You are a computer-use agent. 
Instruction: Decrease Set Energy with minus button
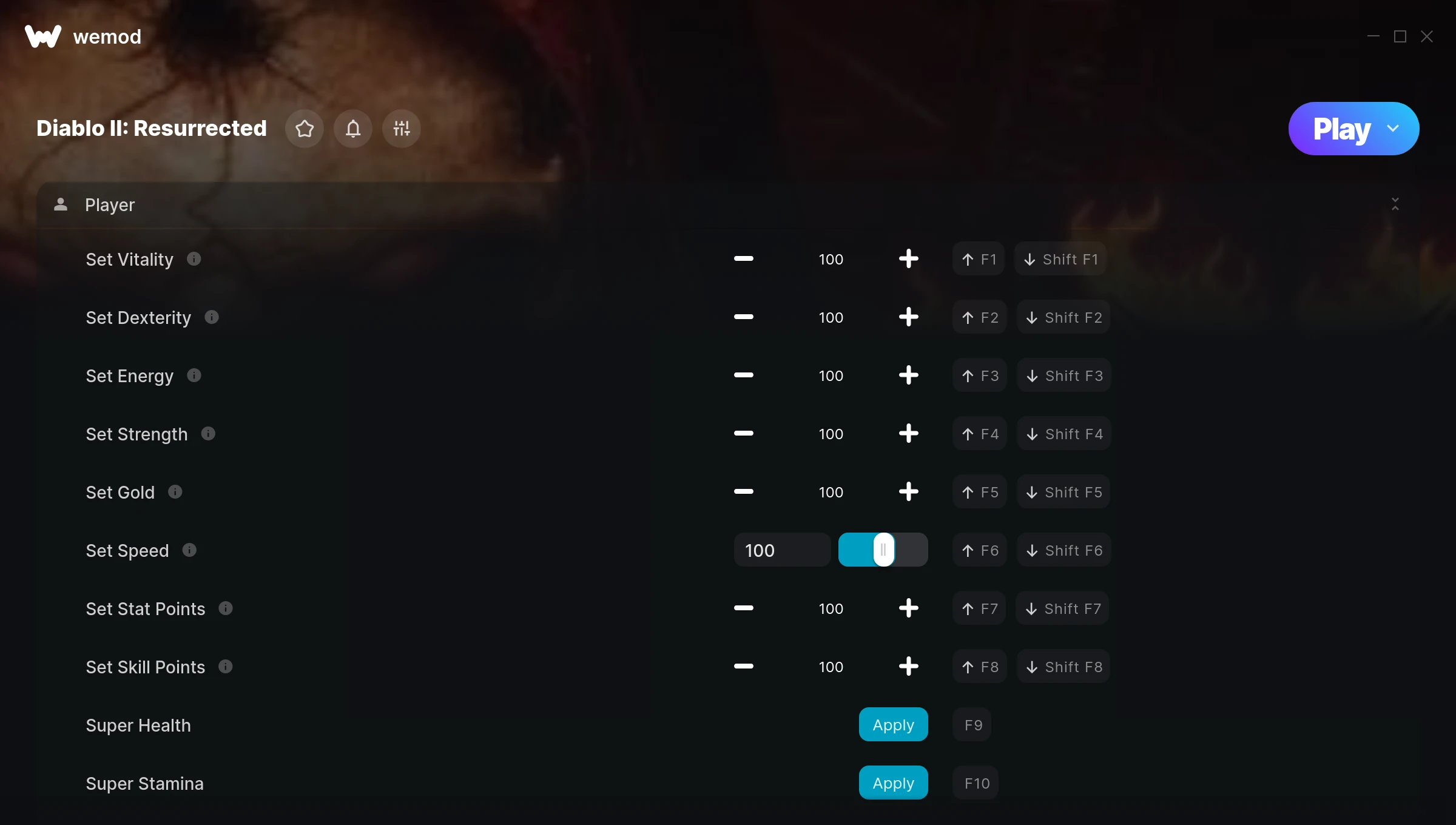pos(744,375)
